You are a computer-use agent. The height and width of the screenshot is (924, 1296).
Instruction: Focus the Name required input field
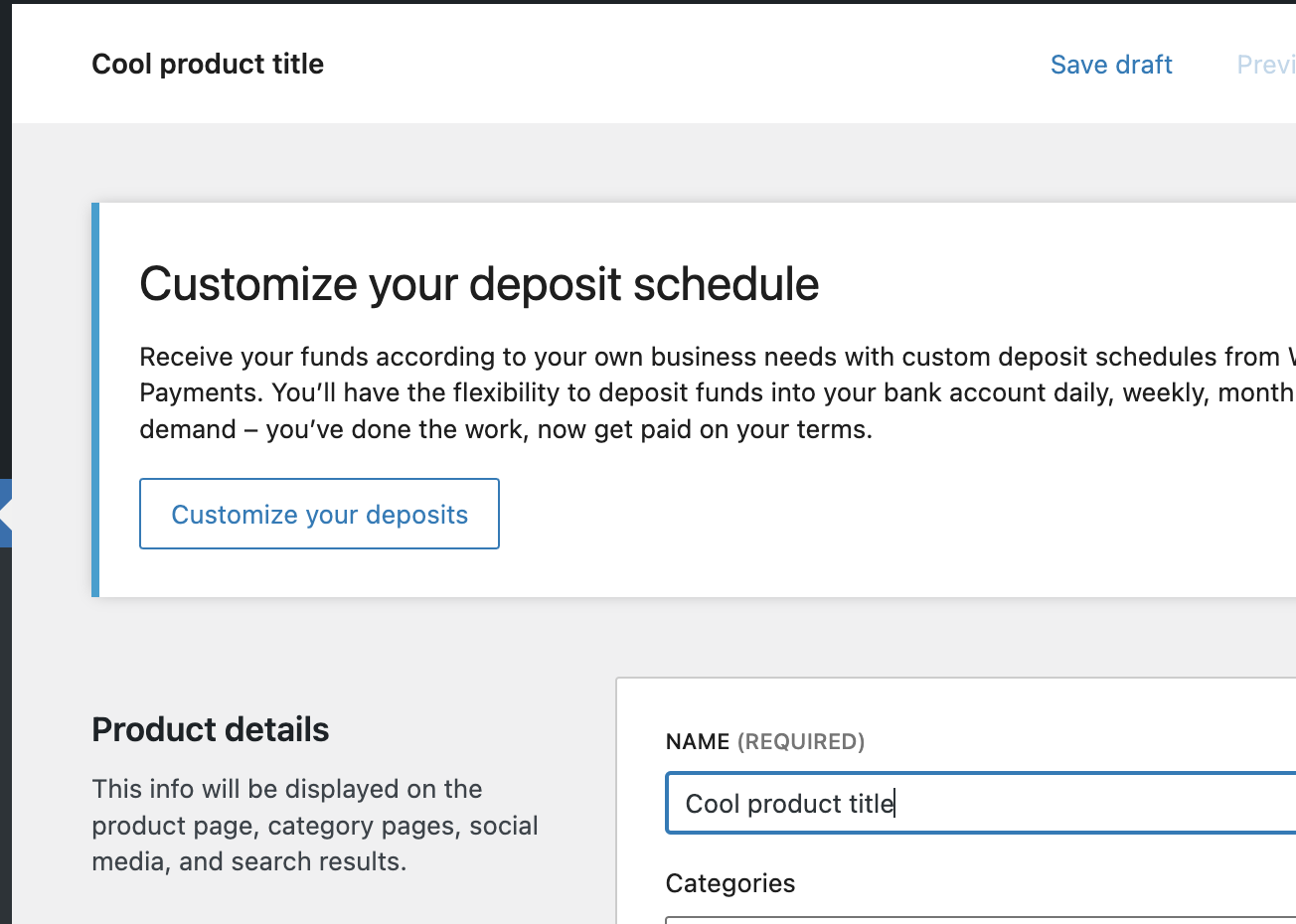click(981, 803)
